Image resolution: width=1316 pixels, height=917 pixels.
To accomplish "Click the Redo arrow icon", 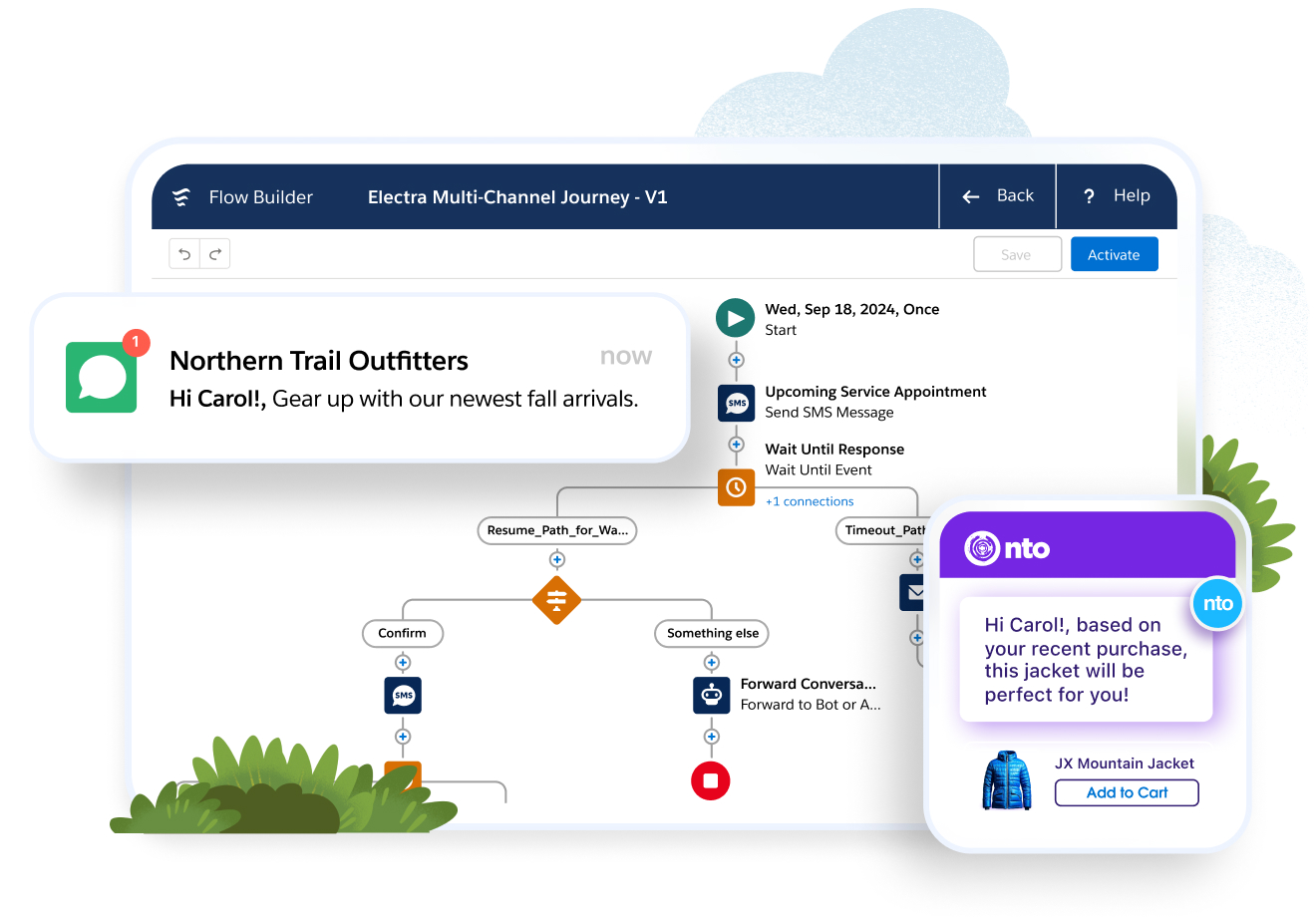I will click(214, 253).
